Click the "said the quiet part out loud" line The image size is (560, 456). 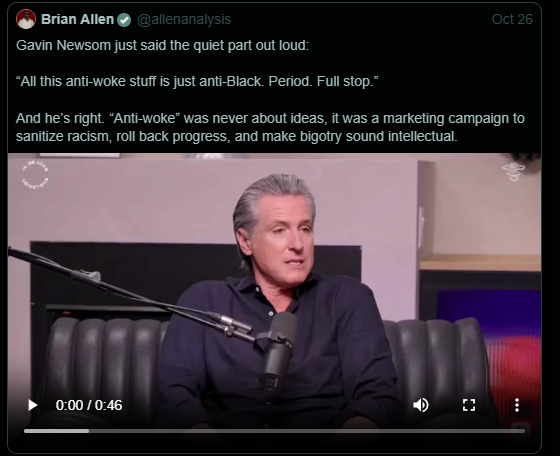point(162,45)
